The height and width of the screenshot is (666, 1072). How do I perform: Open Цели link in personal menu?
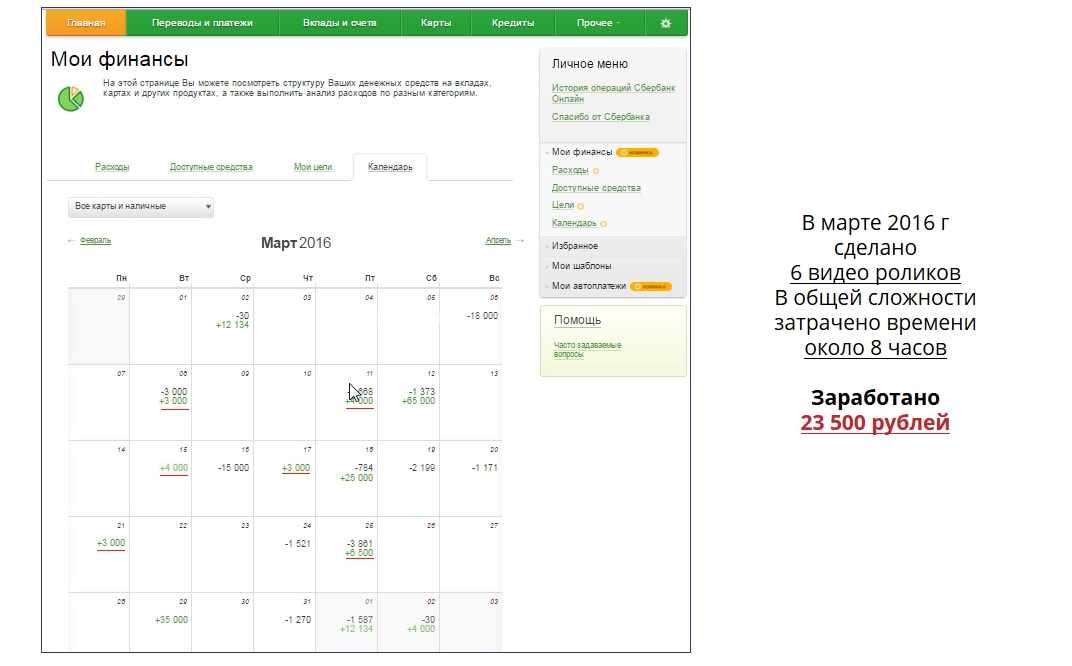click(563, 205)
